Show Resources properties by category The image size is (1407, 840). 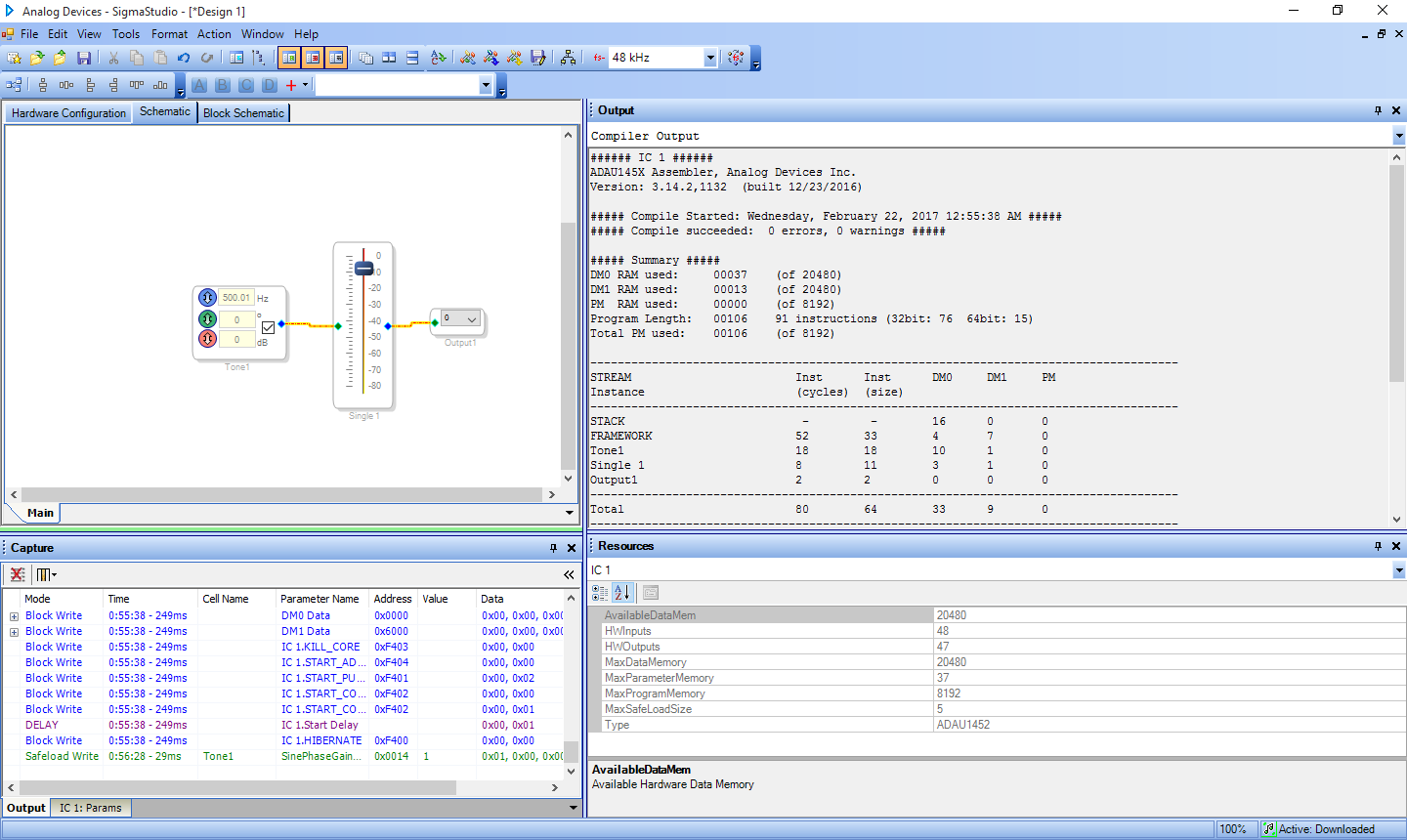600,593
